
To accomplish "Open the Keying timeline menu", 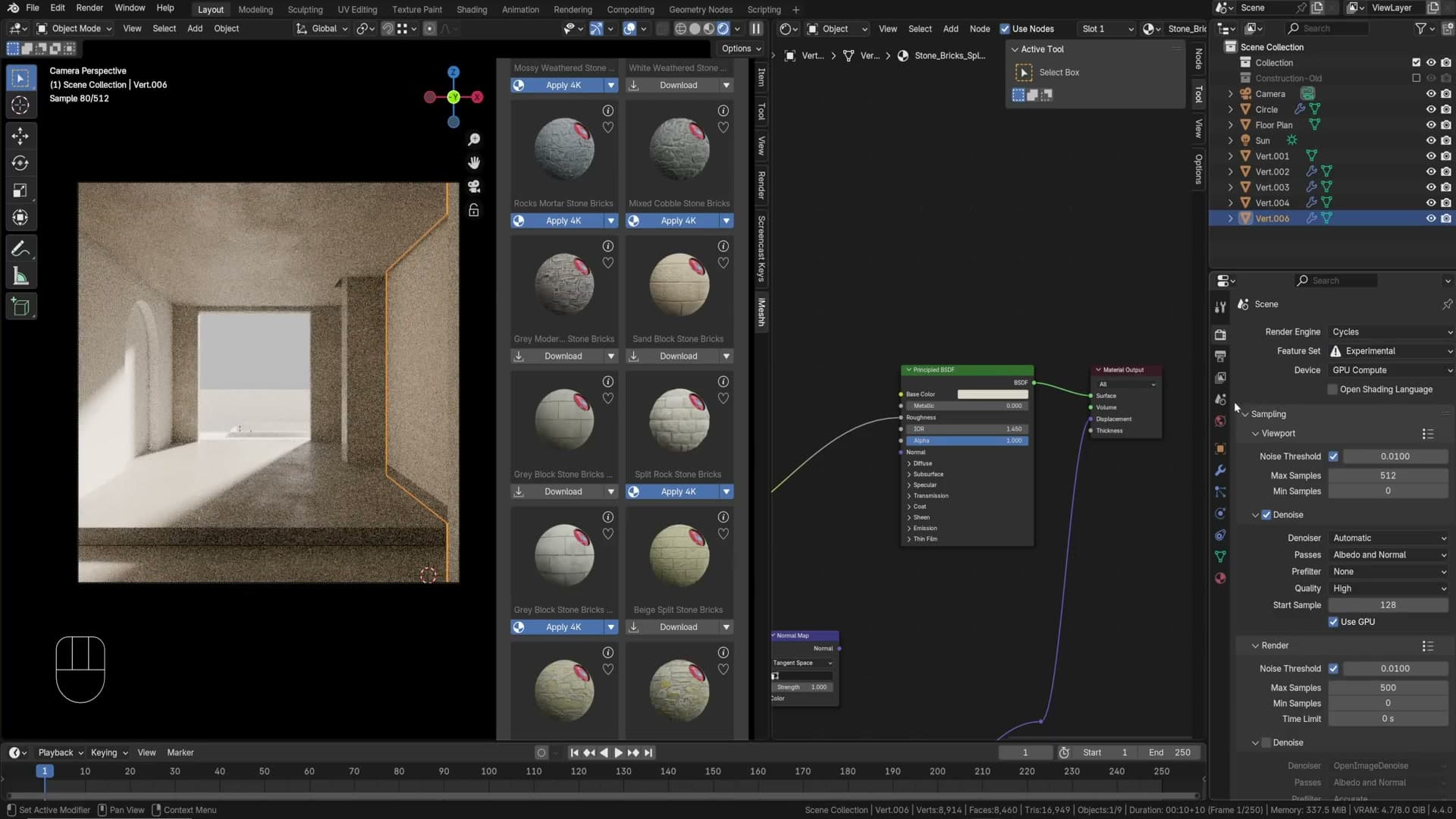I will click(x=109, y=753).
